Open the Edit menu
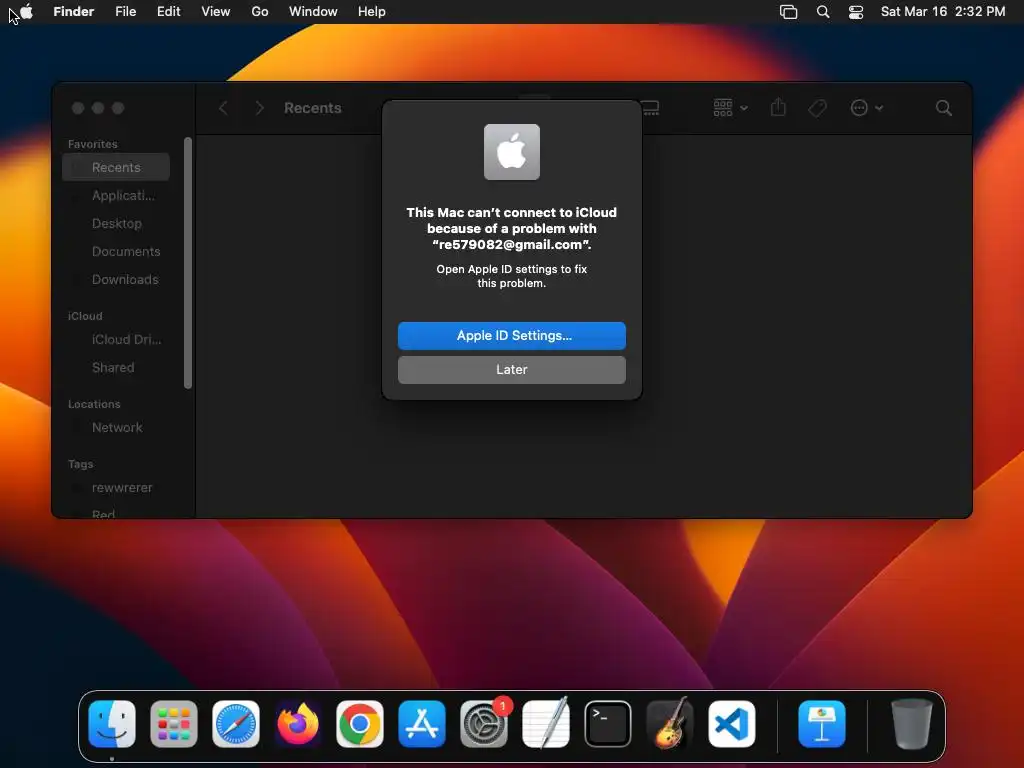 point(168,12)
